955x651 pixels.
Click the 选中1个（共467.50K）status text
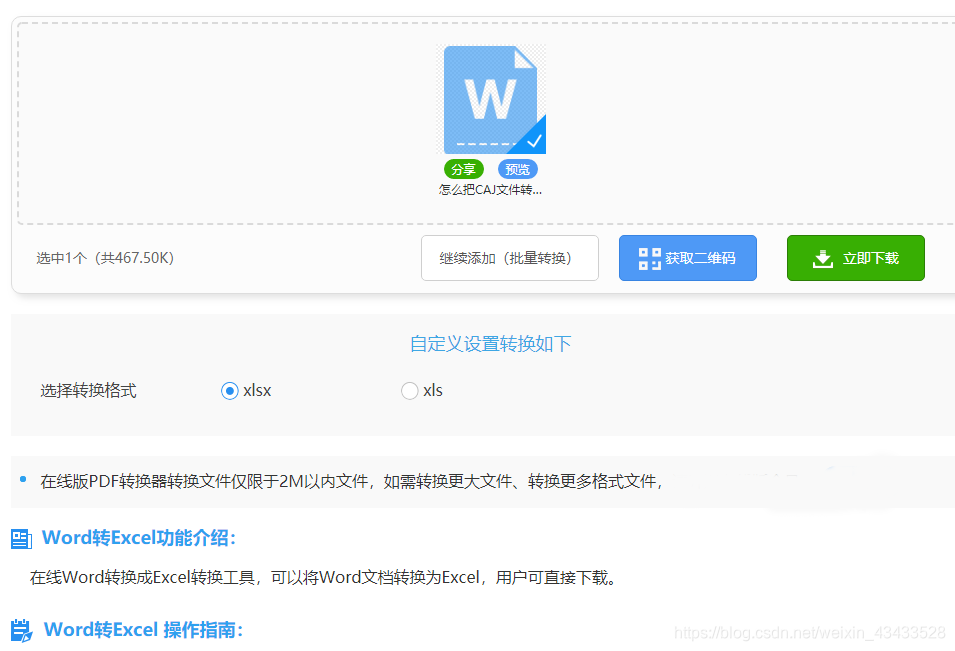point(105,258)
